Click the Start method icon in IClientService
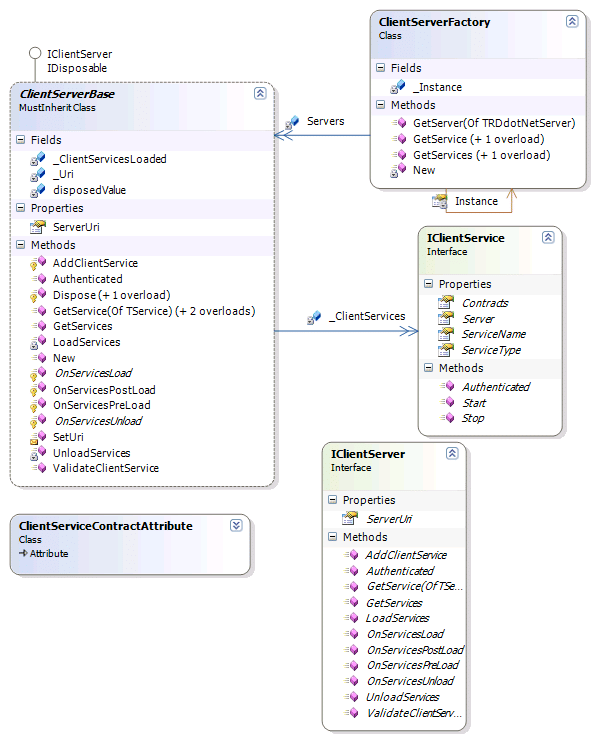 coord(447,402)
